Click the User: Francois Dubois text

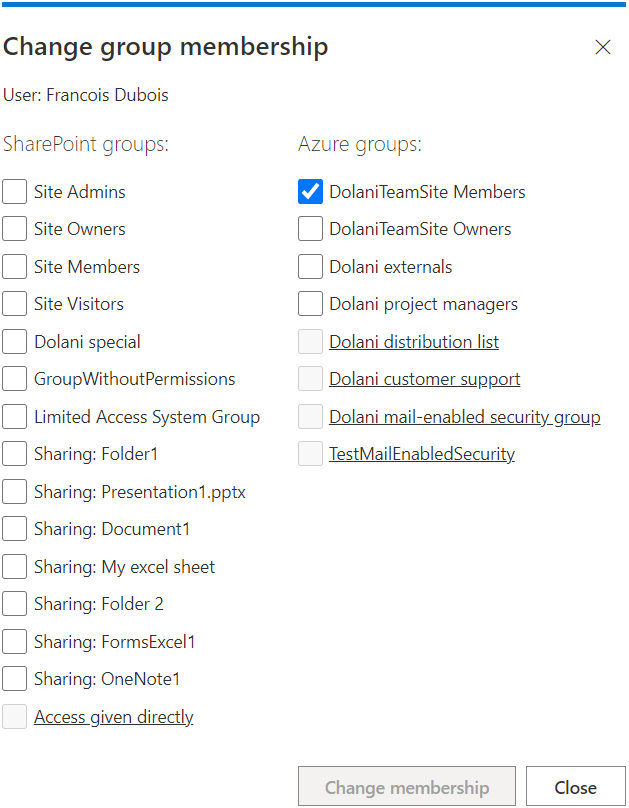point(86,95)
